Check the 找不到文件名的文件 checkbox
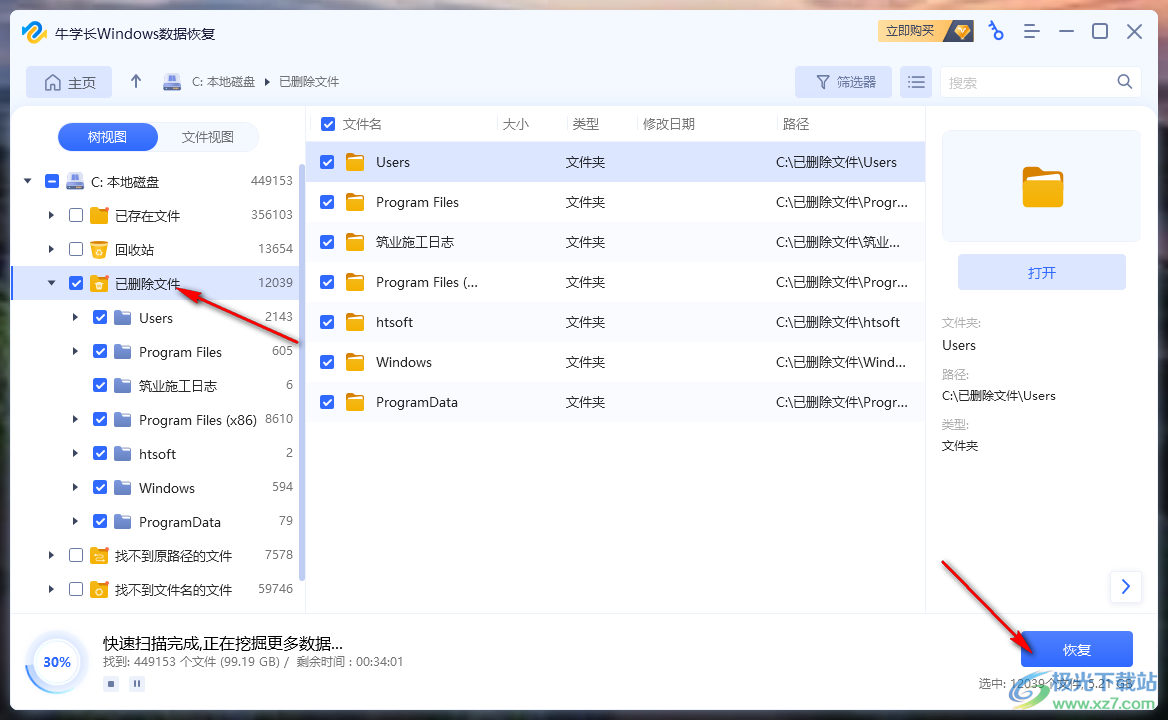This screenshot has height=720, width=1168. point(76,589)
